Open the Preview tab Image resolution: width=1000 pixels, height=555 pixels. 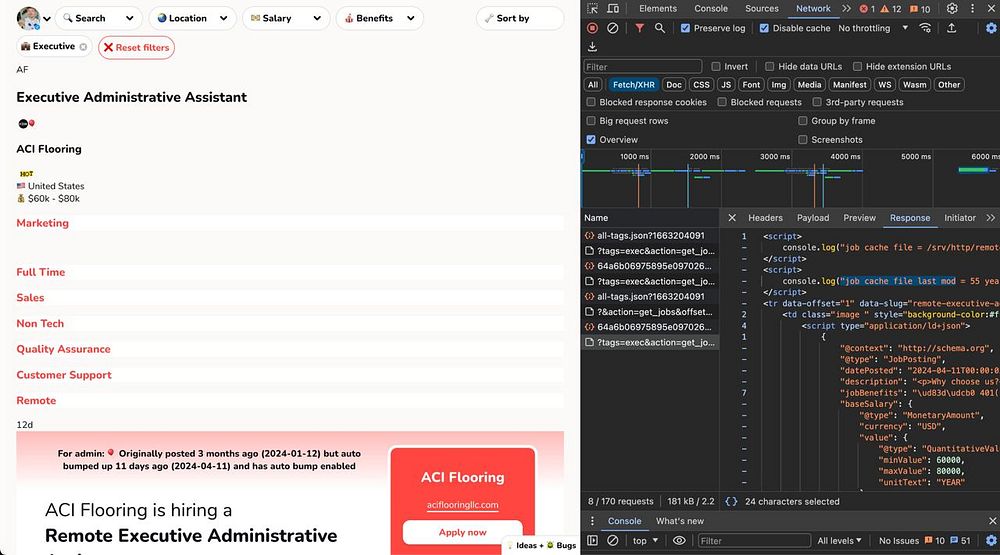tap(859, 218)
